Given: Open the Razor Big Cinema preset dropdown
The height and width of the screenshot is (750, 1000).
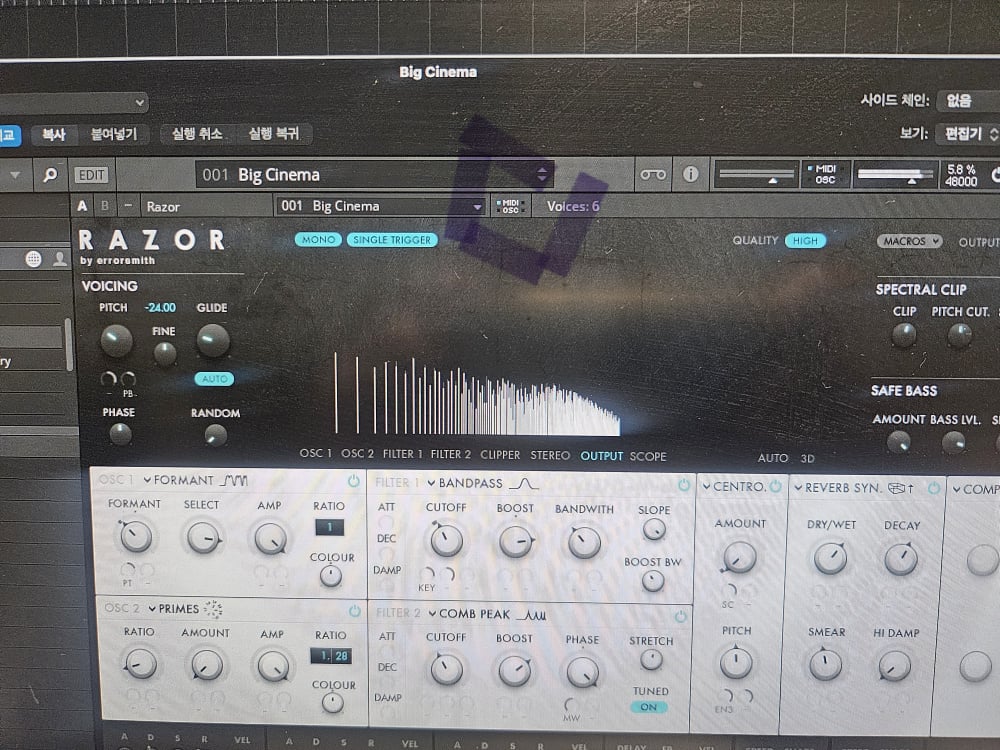Looking at the screenshot, I should pyautogui.click(x=379, y=206).
